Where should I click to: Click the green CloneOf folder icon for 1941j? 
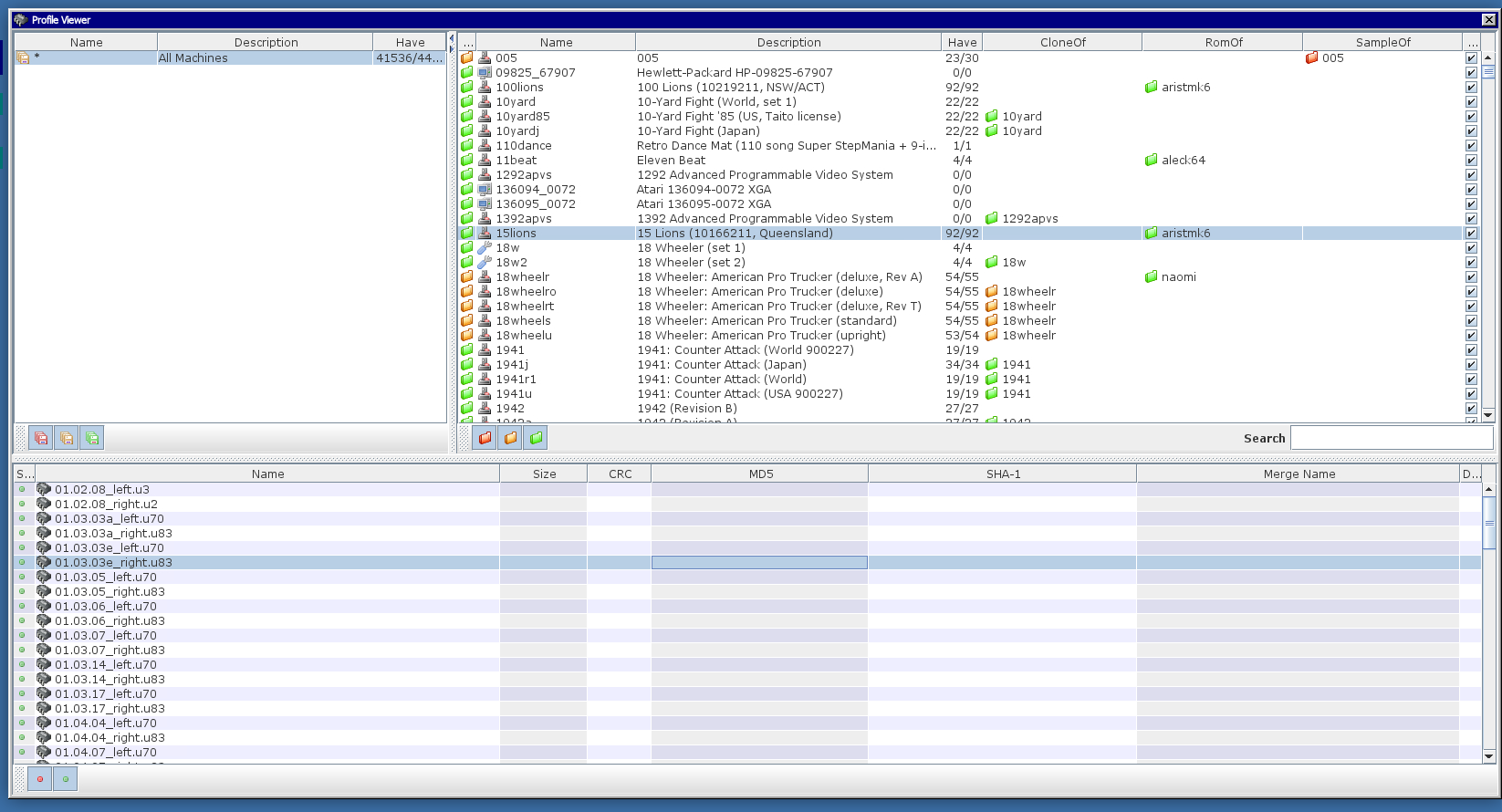click(992, 364)
